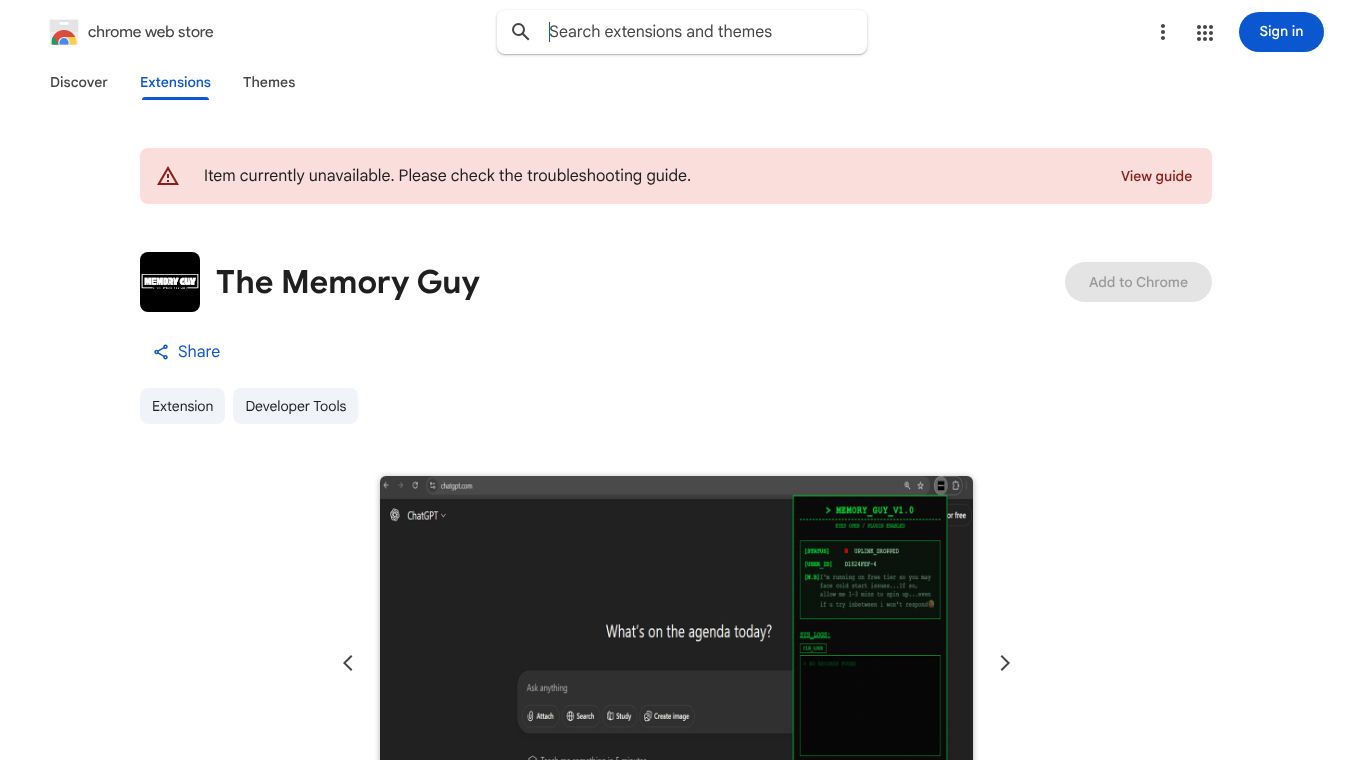This screenshot has width=1352, height=760.
Task: Open the troubleshooting View guide link
Action: 1156,176
